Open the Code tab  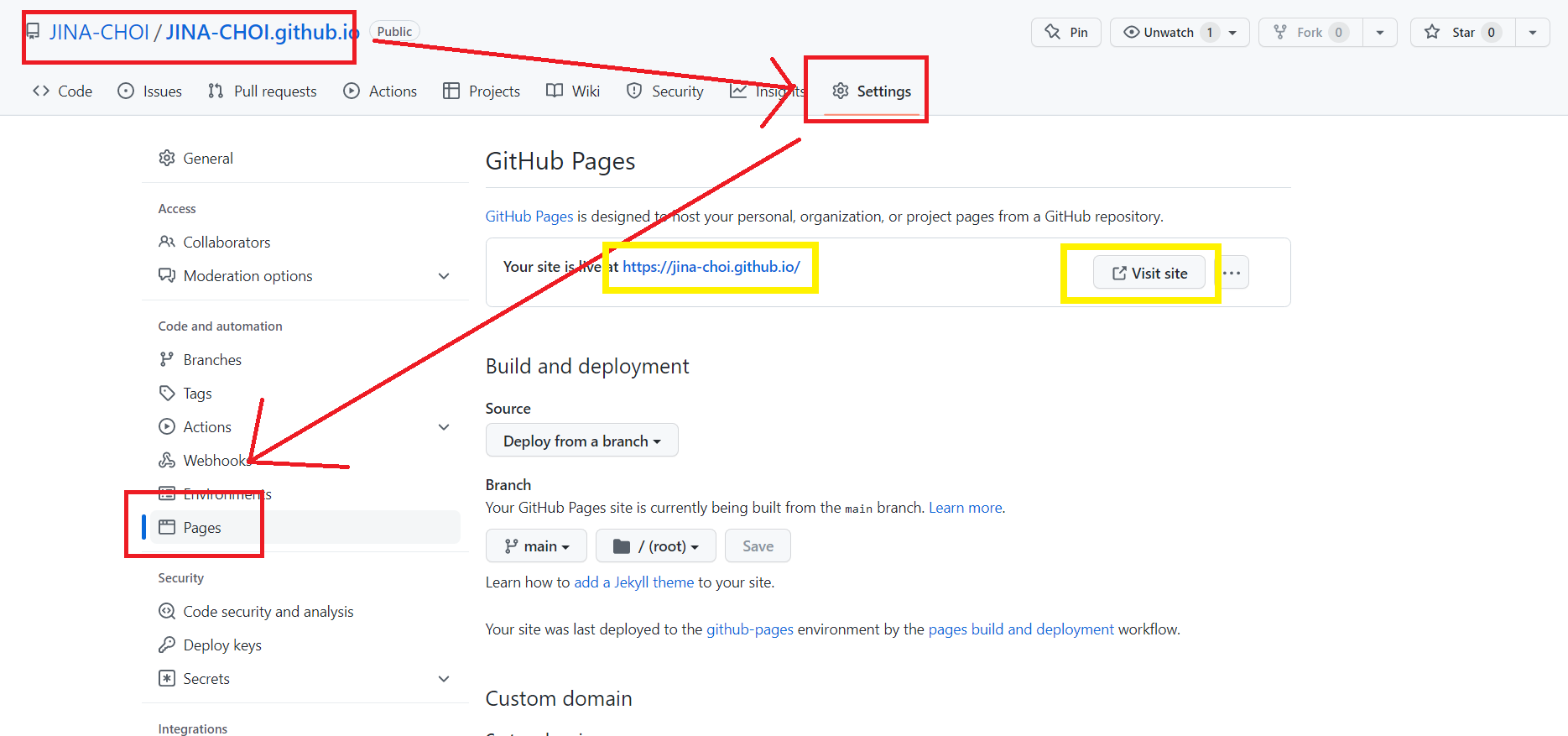coord(62,91)
